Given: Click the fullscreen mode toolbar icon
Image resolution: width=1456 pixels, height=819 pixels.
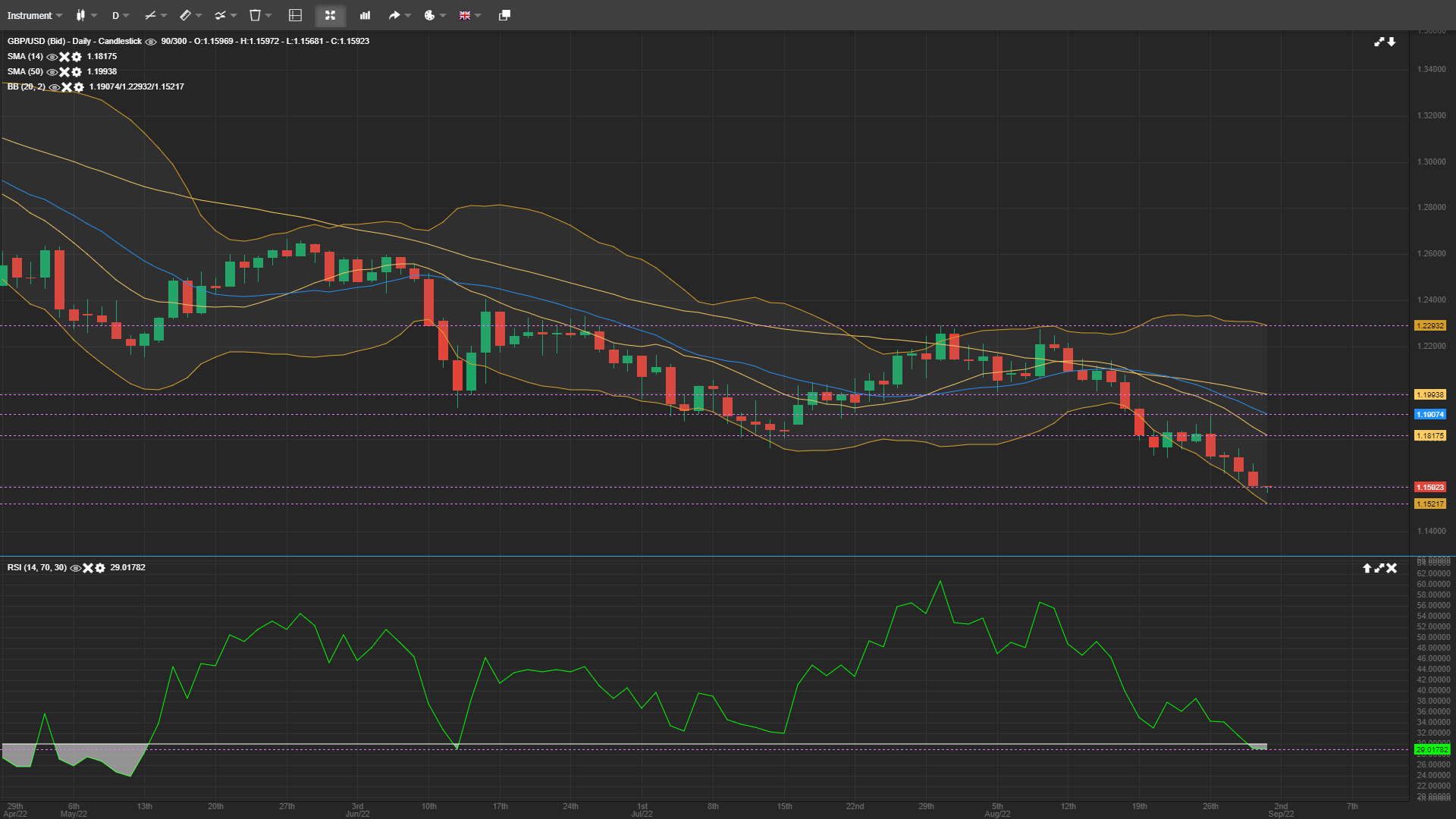Looking at the screenshot, I should [330, 15].
